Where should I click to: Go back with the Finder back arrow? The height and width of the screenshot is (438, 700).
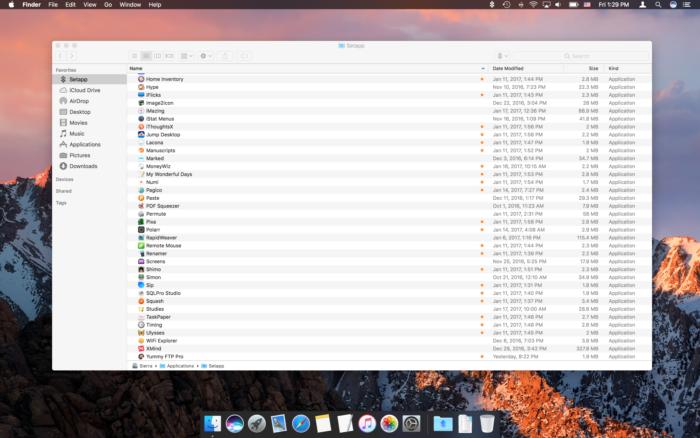coord(60,56)
